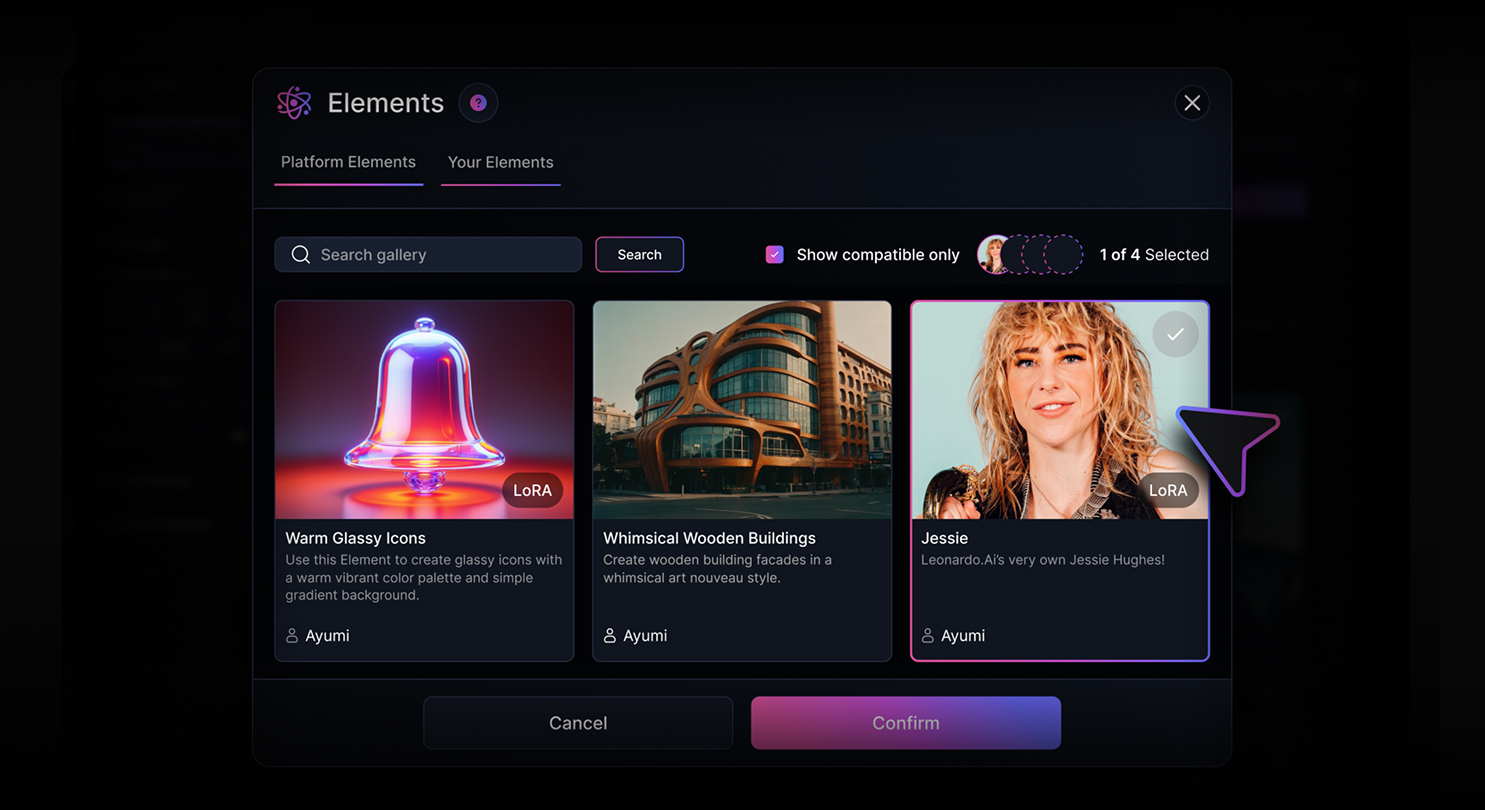Select the Platform Elements tab
Viewport: 1485px width, 810px height.
pos(348,162)
